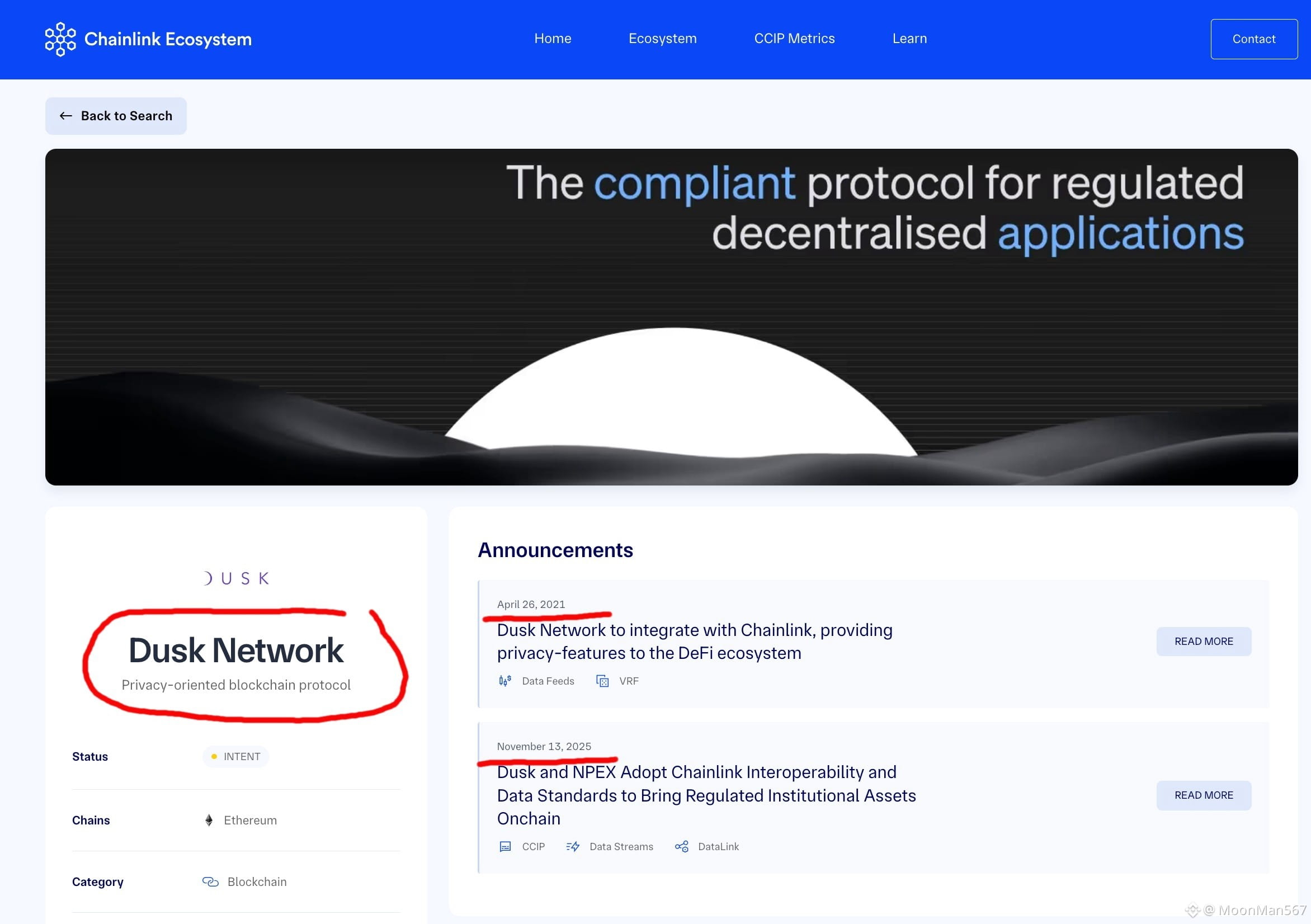
Task: Click the Chainlink hexagon logo icon
Action: pyautogui.click(x=60, y=39)
